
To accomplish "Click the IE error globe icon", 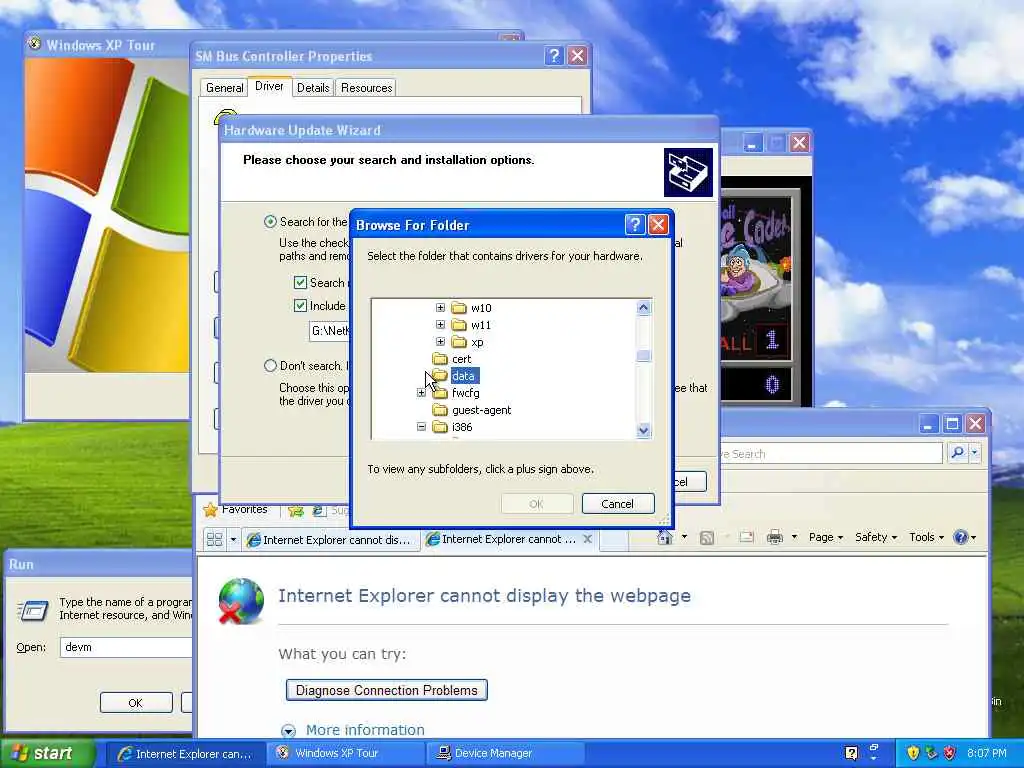I will point(241,601).
